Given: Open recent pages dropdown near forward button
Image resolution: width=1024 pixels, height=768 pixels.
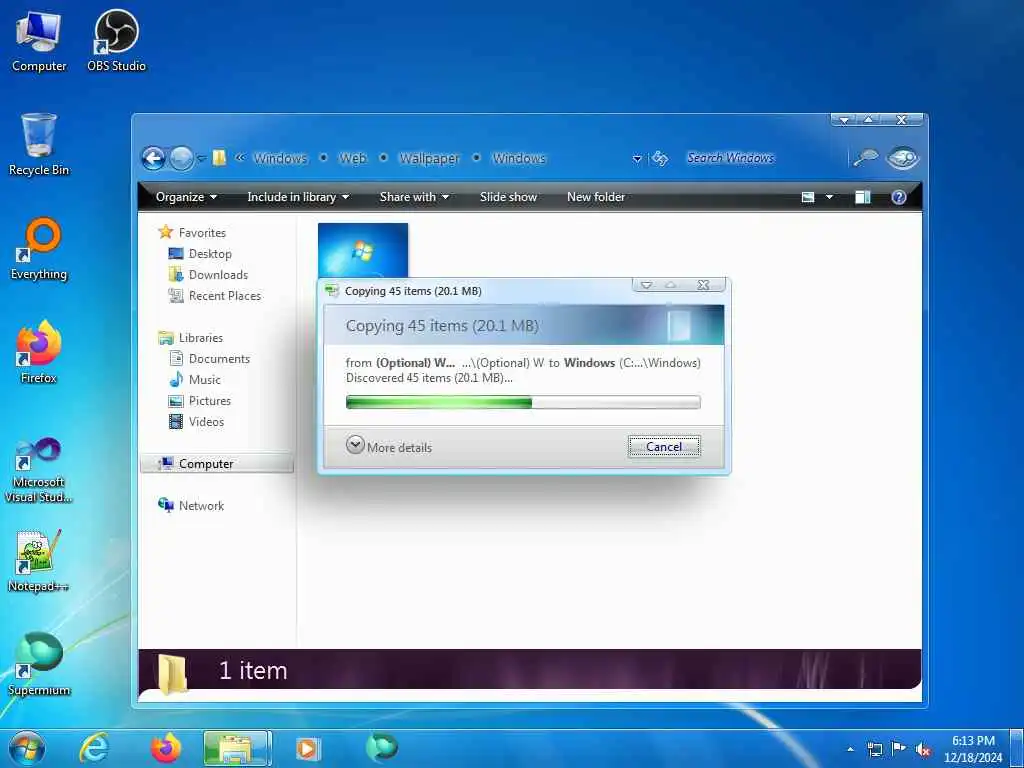Looking at the screenshot, I should pos(200,159).
